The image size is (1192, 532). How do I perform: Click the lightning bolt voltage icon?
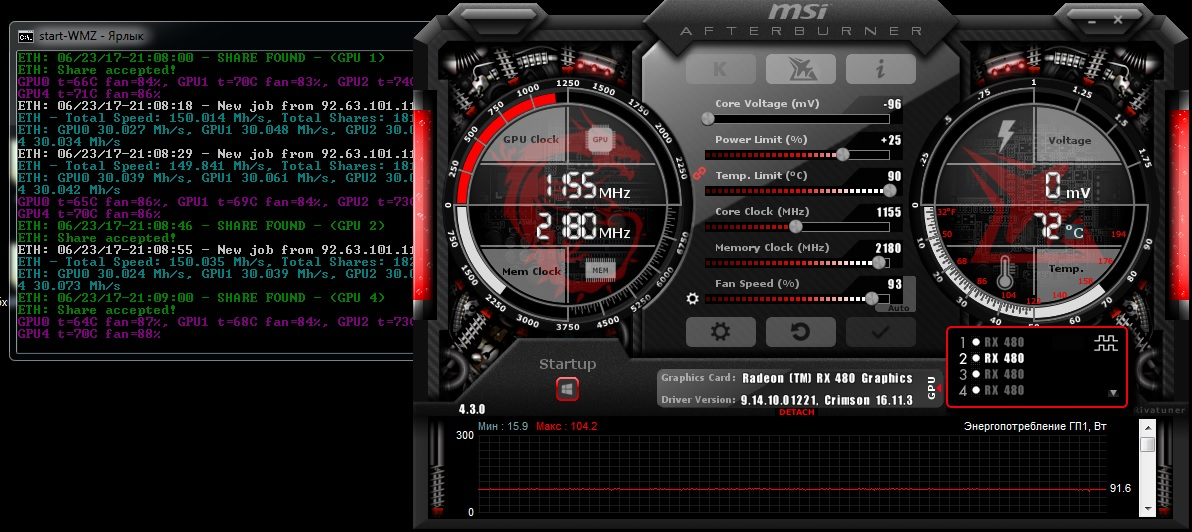click(x=1005, y=135)
